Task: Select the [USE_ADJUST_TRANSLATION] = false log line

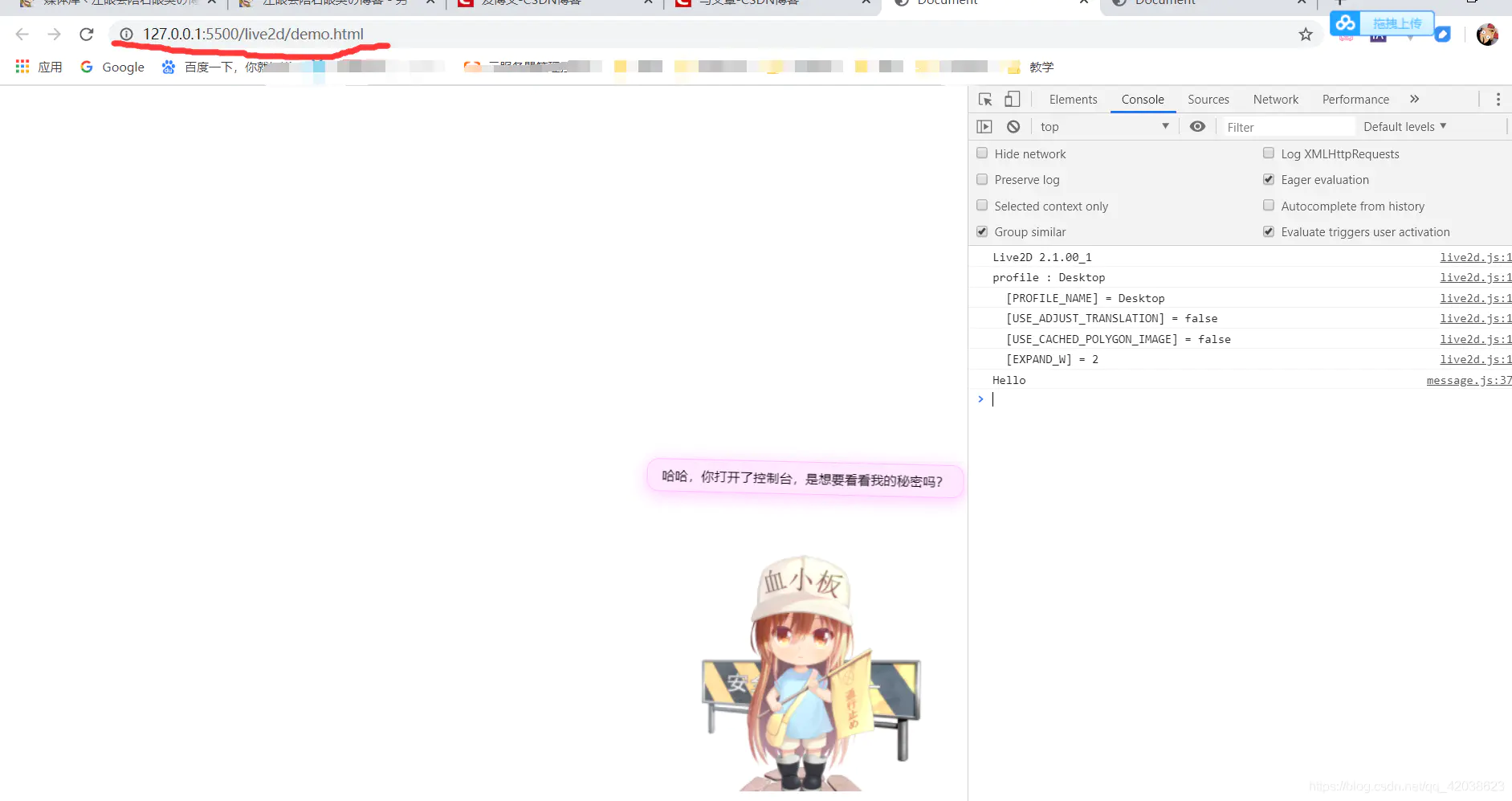Action: coord(1111,319)
